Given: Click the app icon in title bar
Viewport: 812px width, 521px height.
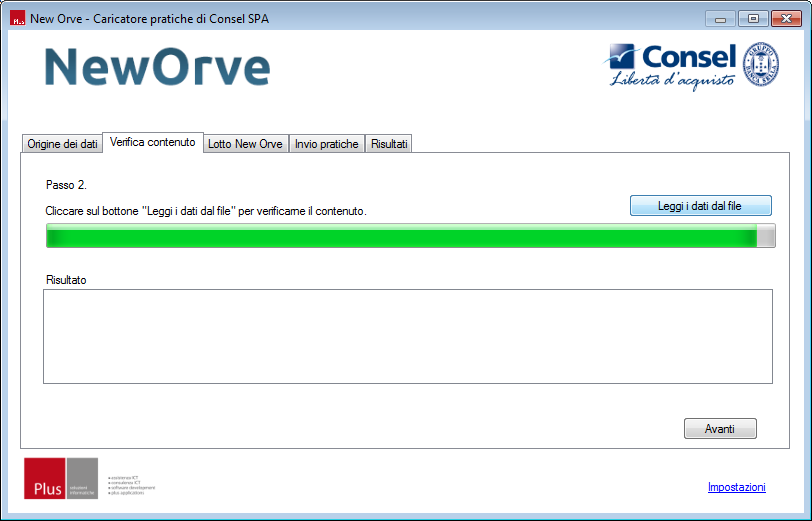Looking at the screenshot, I should click(x=18, y=18).
